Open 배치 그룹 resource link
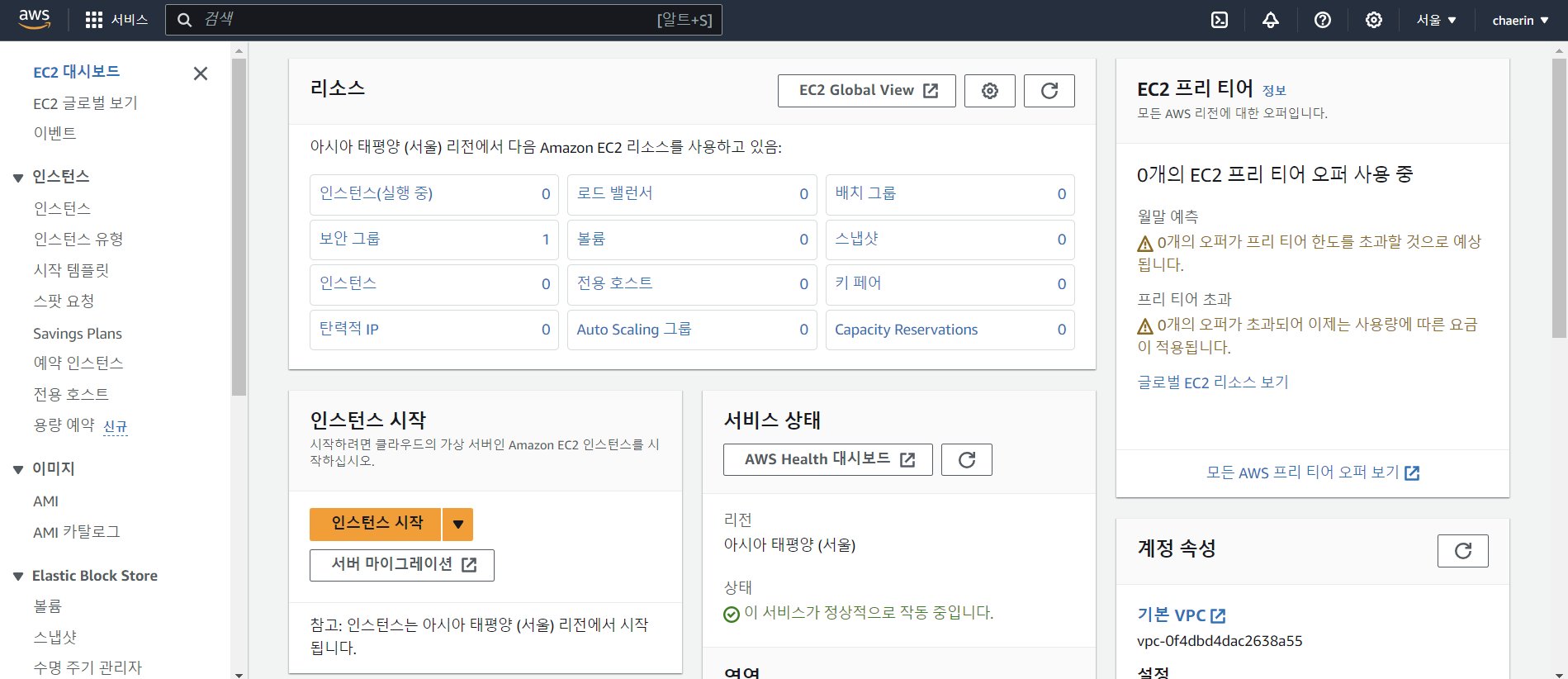Screen dimensions: 1568x679 (865, 193)
